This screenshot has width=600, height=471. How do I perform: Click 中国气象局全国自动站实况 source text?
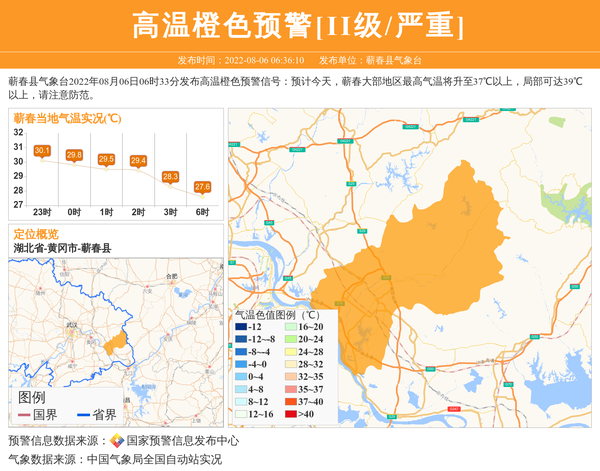click(x=154, y=459)
